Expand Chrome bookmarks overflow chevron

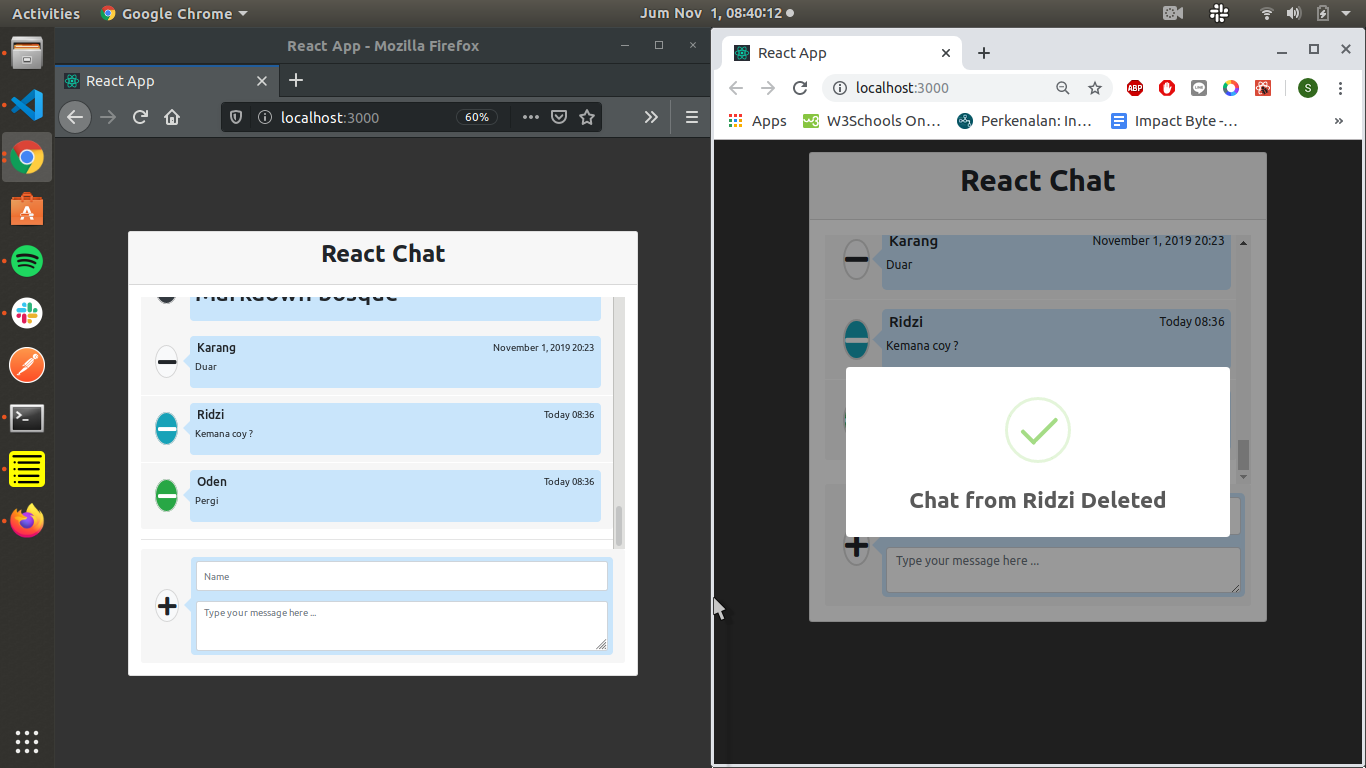1338,121
